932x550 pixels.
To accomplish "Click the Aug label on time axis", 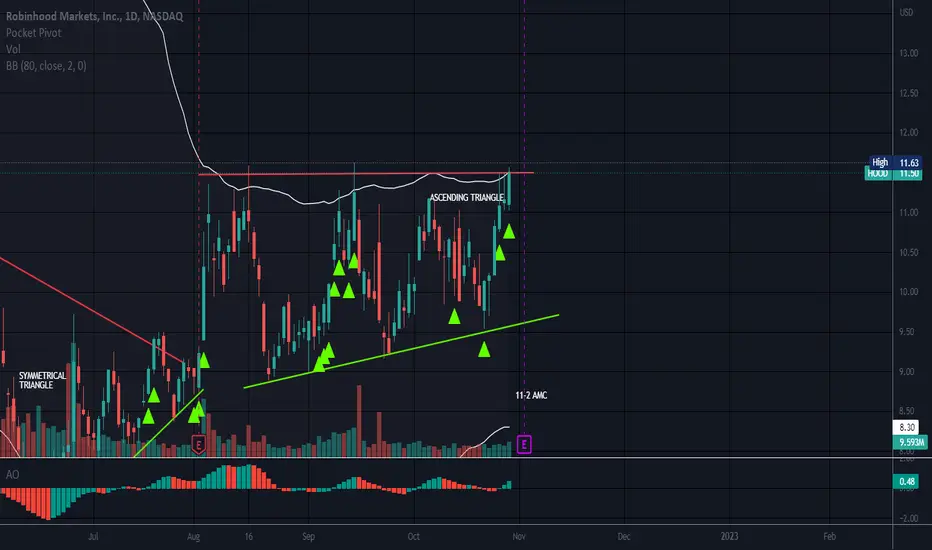I will (x=194, y=536).
